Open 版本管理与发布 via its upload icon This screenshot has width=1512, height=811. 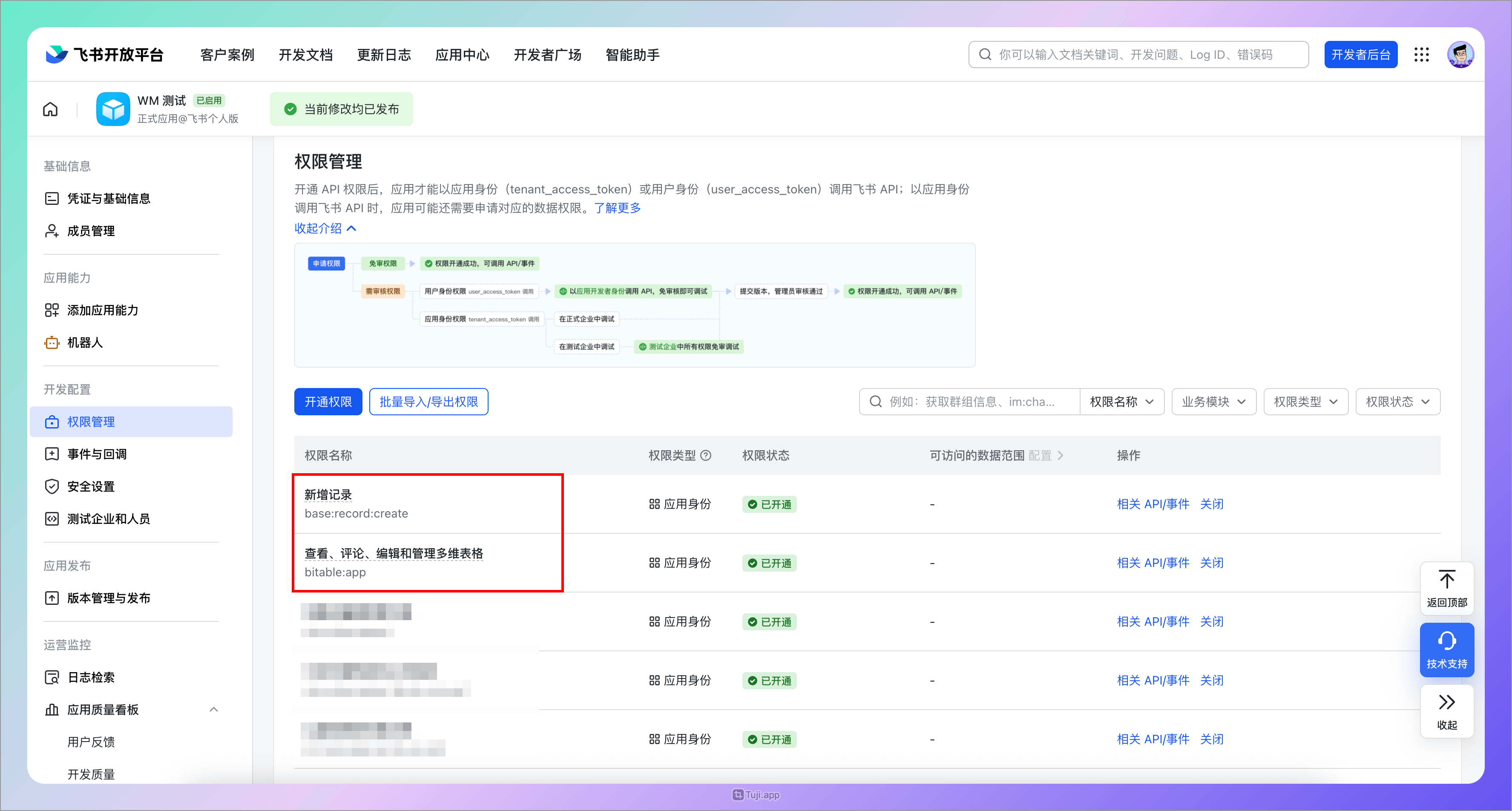(52, 598)
